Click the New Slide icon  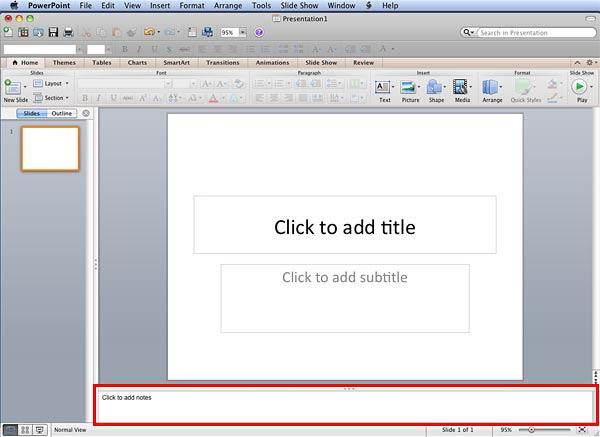[13, 88]
